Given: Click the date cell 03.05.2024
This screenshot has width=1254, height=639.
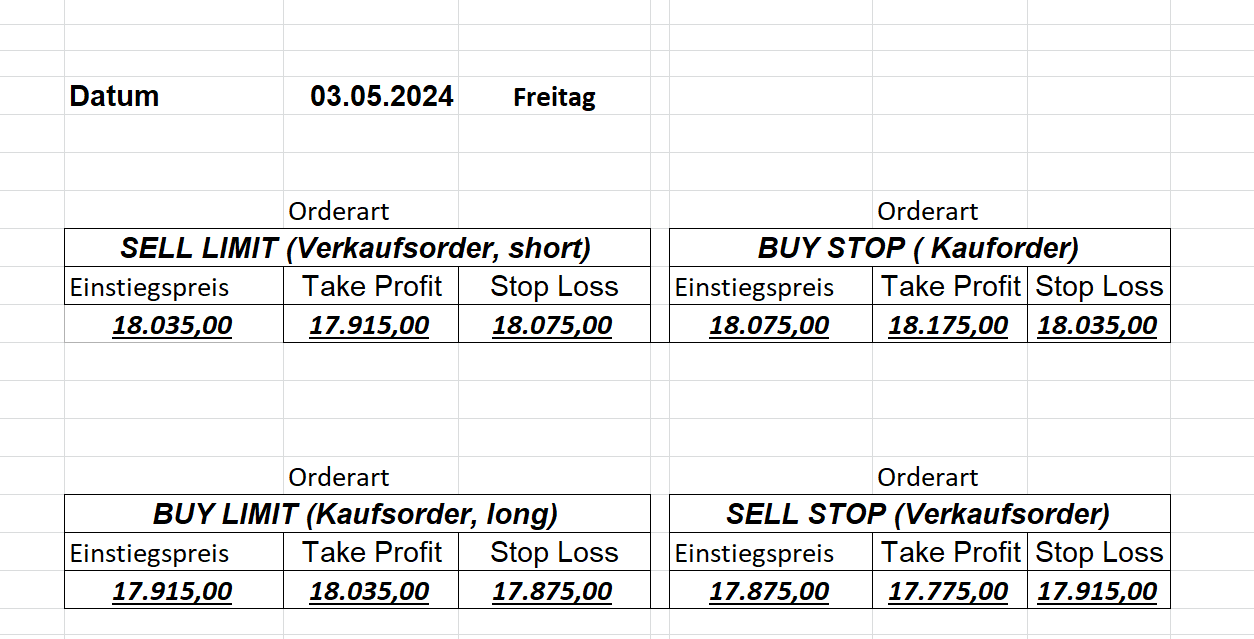Looking at the screenshot, I should (381, 97).
